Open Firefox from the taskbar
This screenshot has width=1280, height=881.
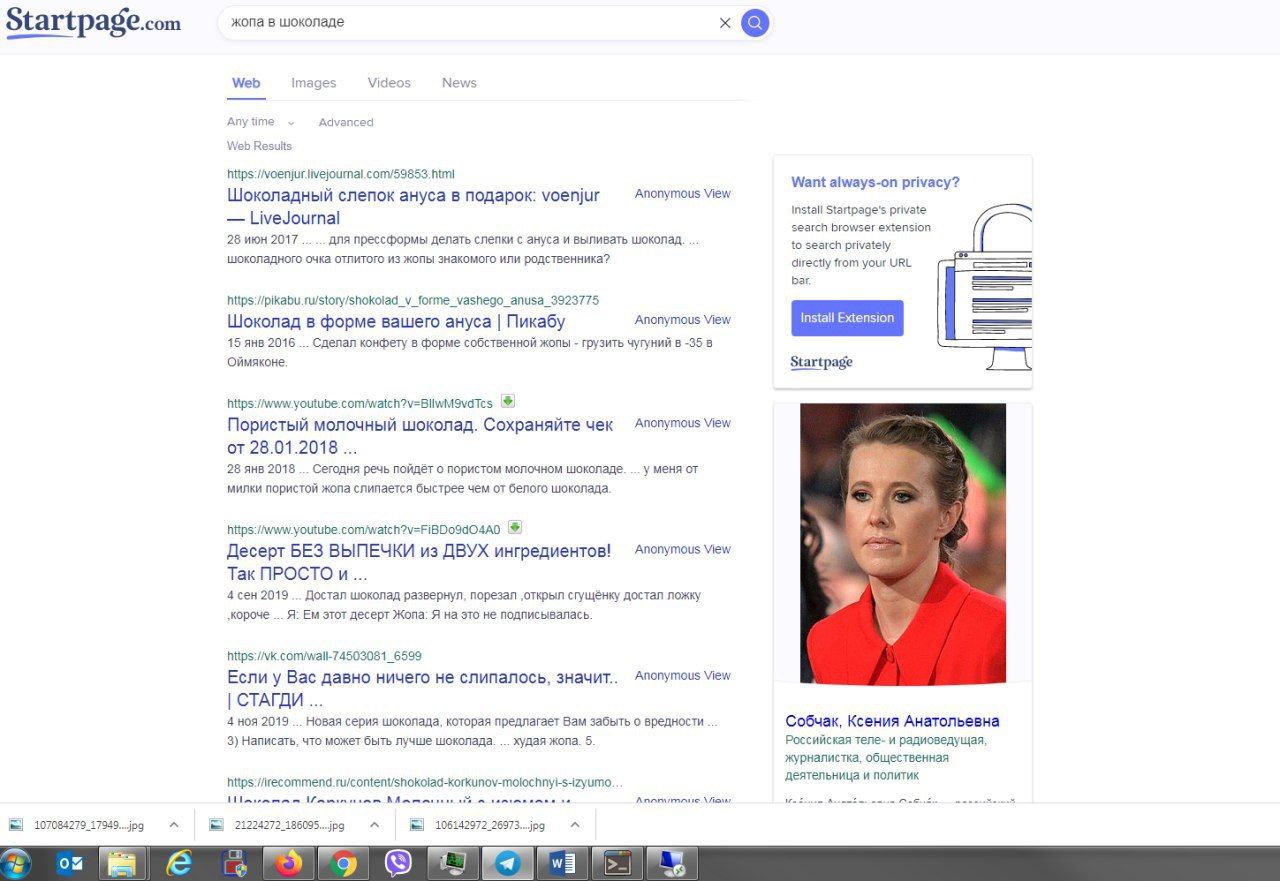[x=288, y=863]
